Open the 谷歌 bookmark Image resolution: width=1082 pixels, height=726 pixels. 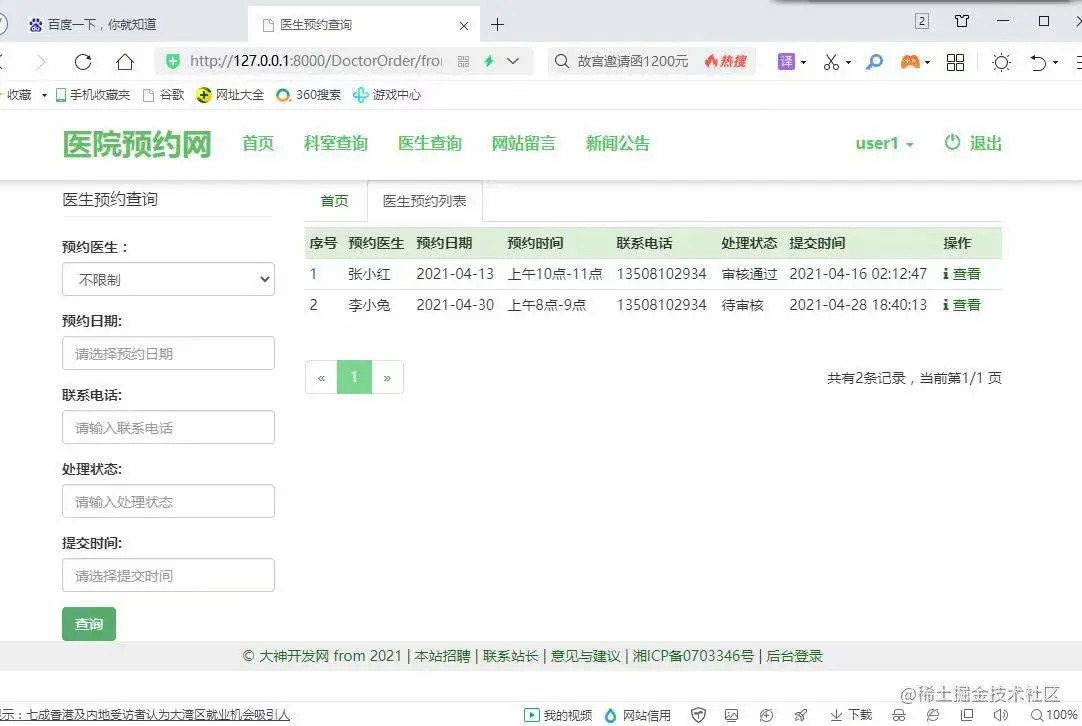point(164,95)
